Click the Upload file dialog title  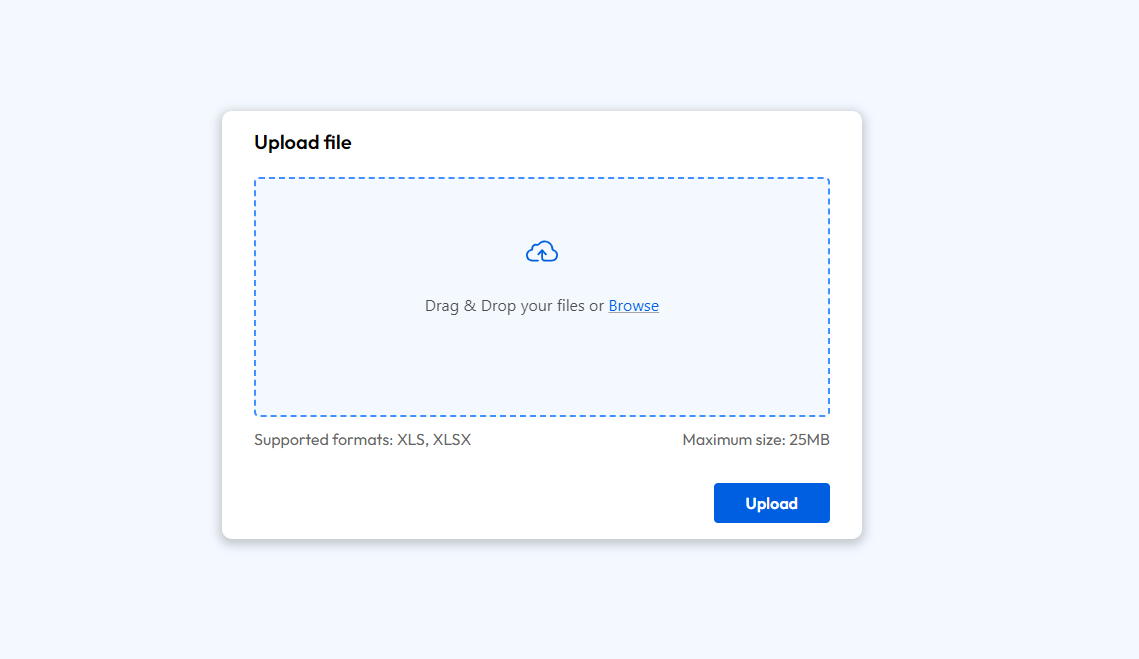click(x=303, y=142)
